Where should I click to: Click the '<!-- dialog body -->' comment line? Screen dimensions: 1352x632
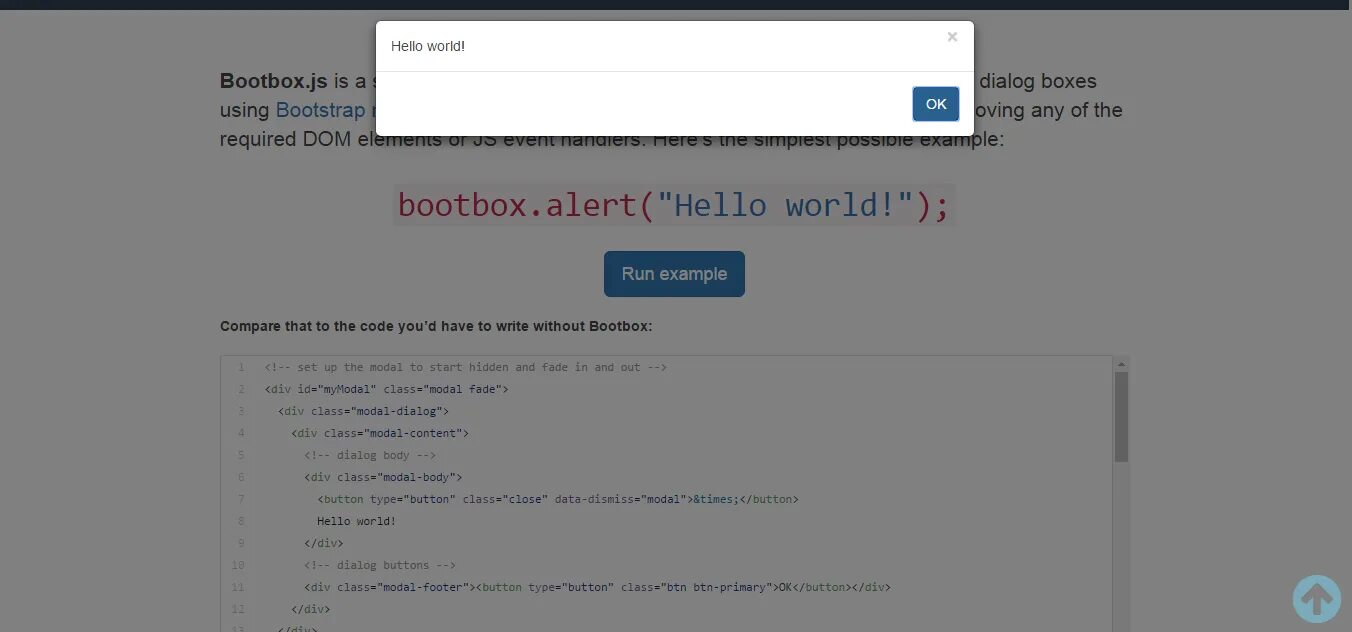pyautogui.click(x=370, y=455)
